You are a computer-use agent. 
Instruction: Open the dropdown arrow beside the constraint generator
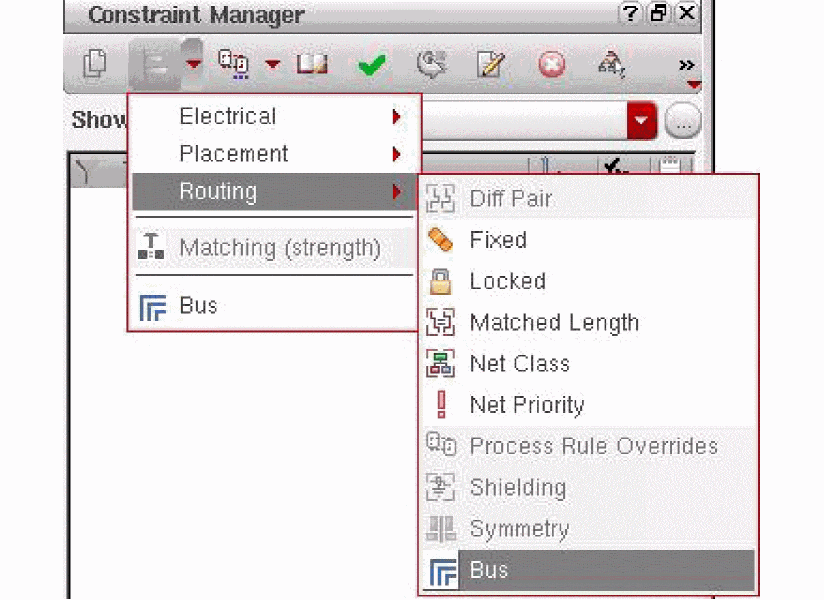click(193, 64)
